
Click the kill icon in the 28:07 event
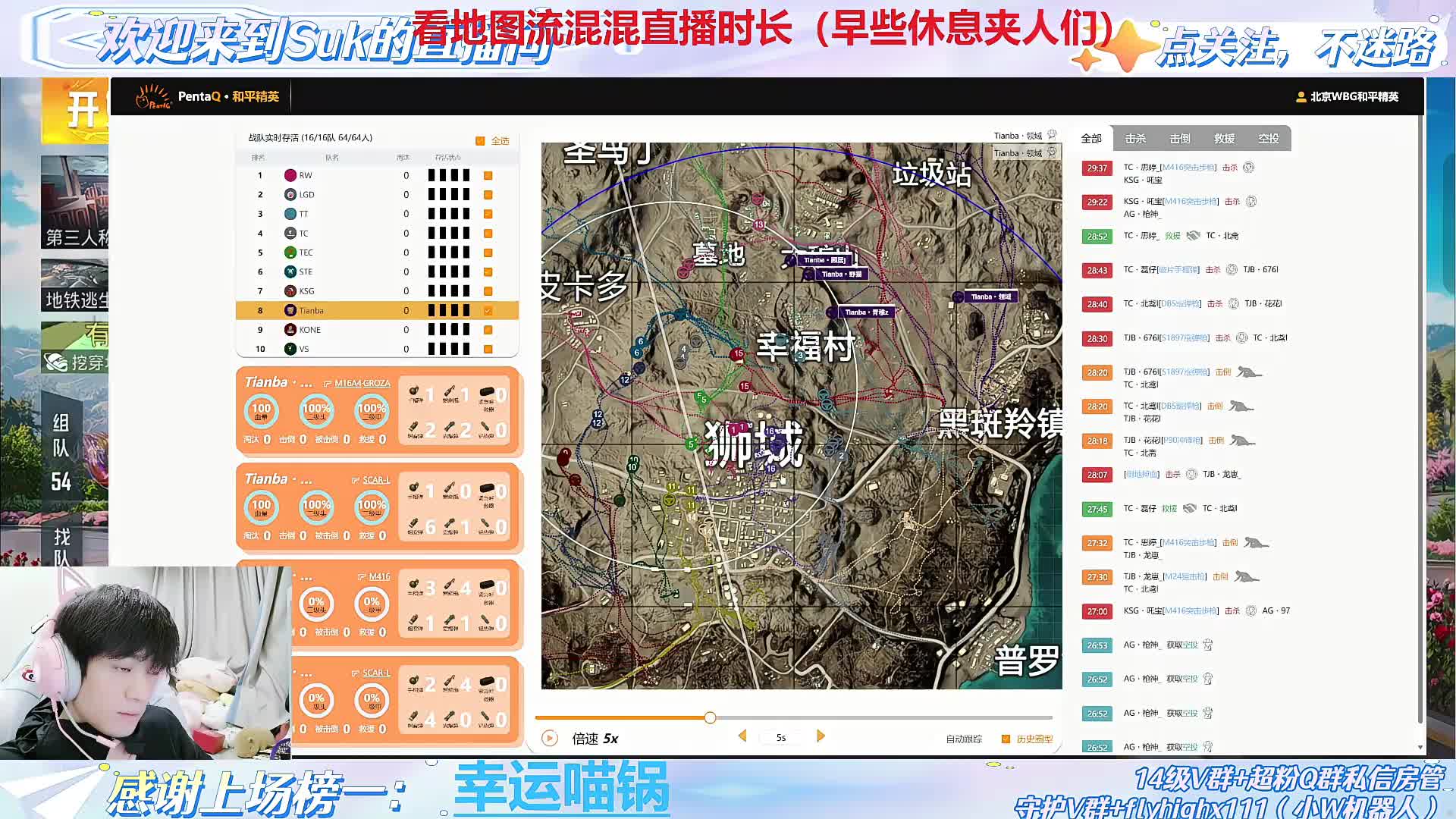coord(1191,474)
